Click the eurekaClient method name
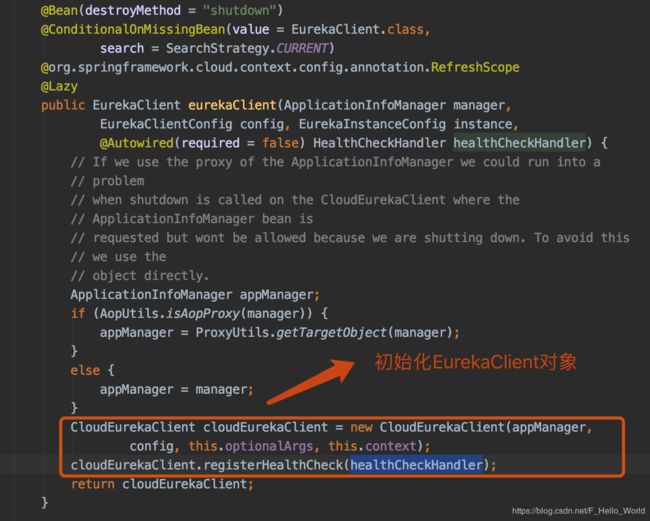The width and height of the screenshot is (650, 521). click(232, 105)
